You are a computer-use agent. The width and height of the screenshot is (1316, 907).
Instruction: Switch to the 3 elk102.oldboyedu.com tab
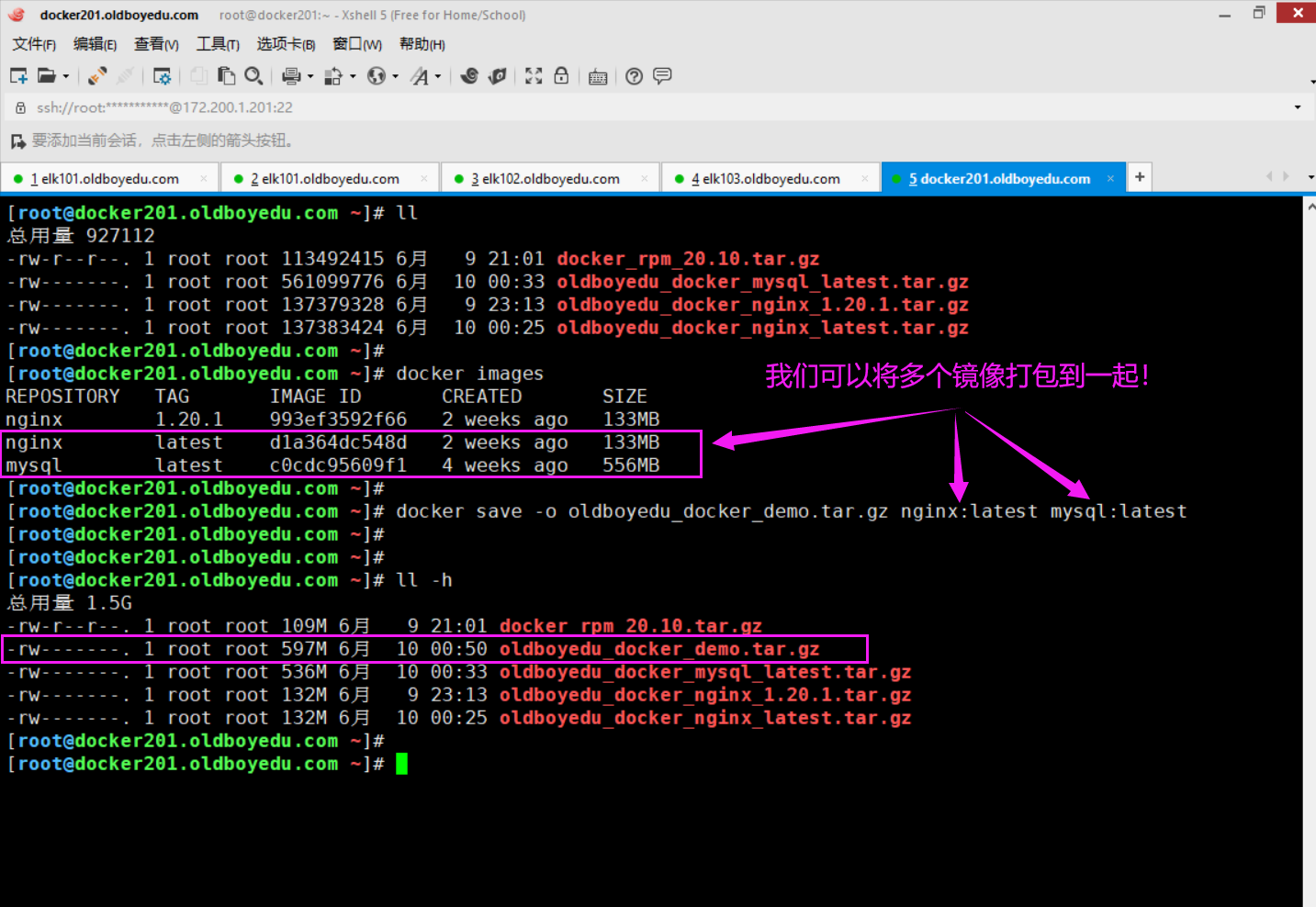(x=546, y=179)
